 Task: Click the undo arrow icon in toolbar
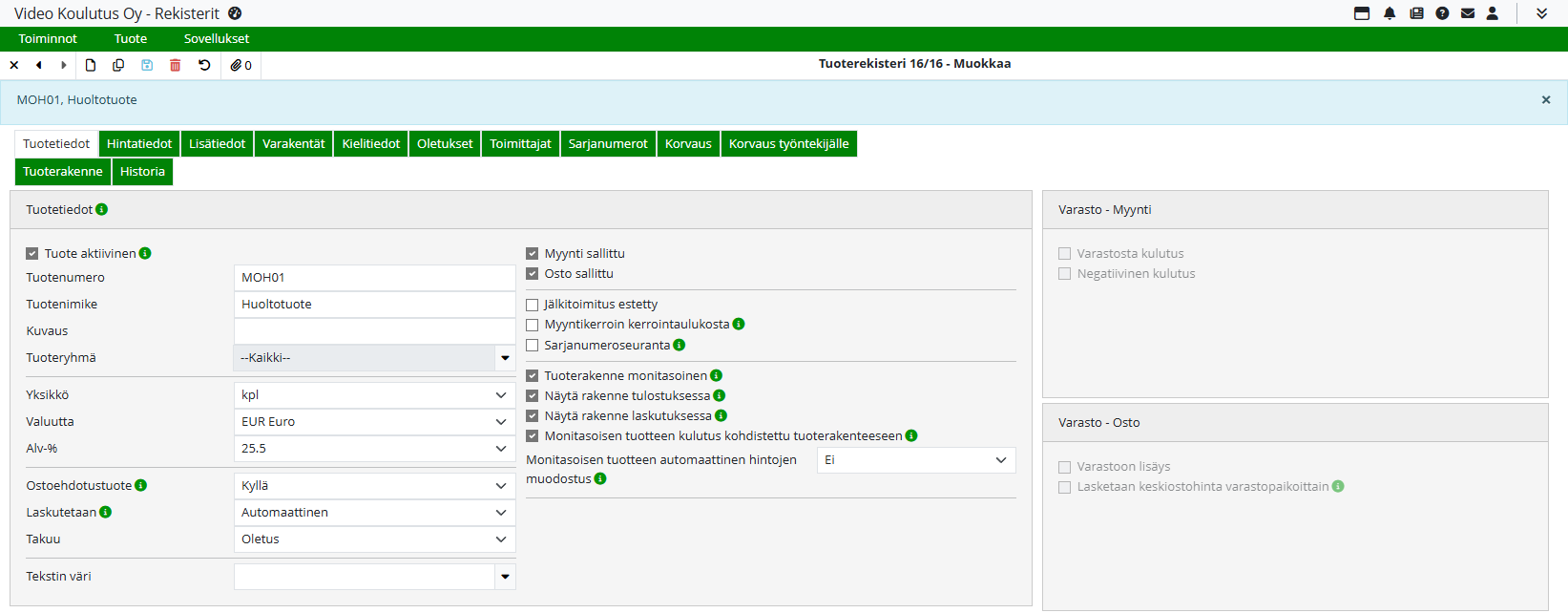[204, 65]
